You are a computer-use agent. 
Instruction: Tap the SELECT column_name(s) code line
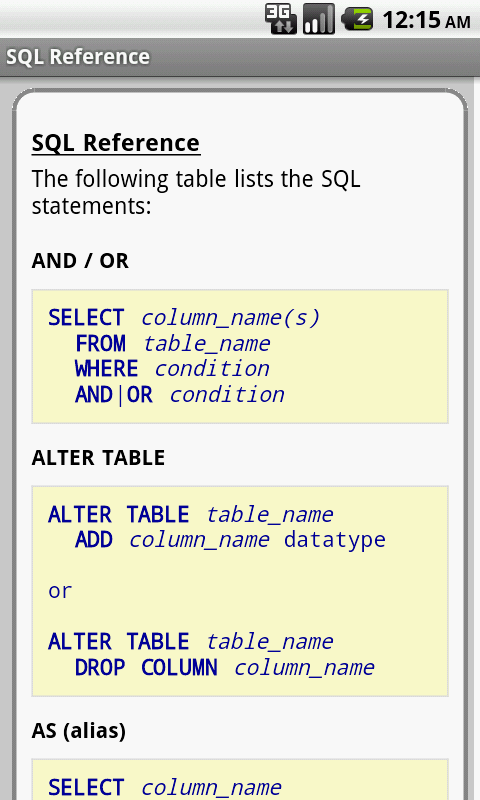pyautogui.click(x=184, y=317)
